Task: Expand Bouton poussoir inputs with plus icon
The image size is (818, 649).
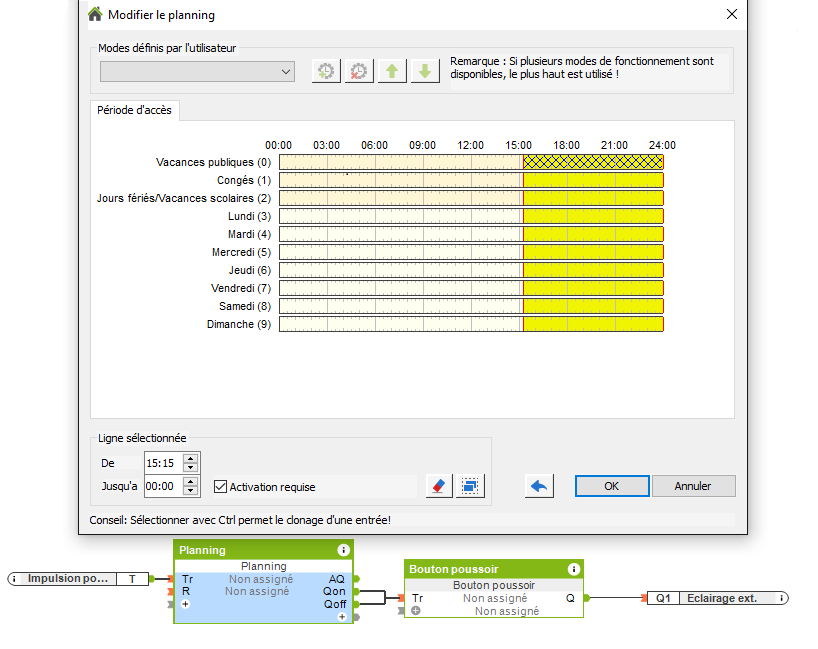Action: coord(416,611)
